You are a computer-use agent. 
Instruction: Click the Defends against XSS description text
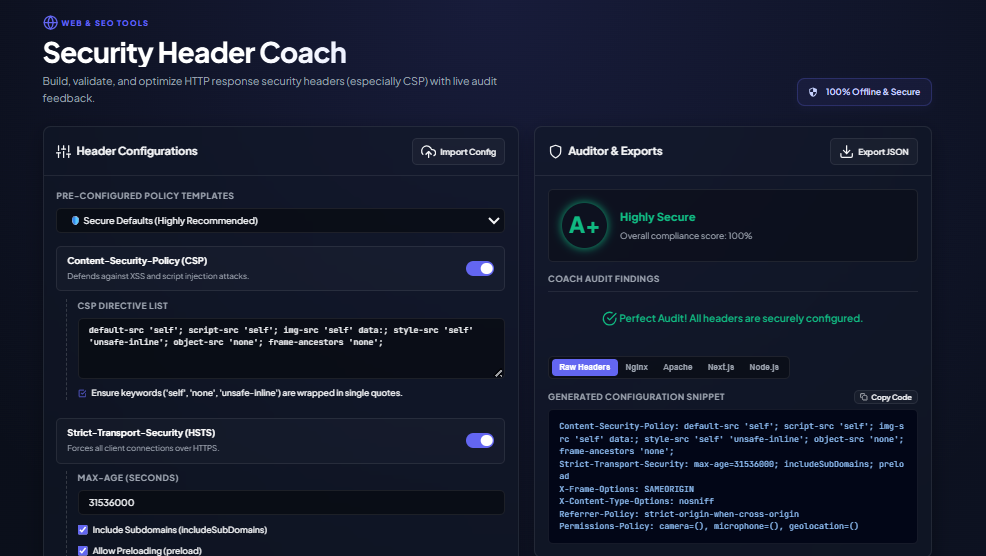click(158, 276)
